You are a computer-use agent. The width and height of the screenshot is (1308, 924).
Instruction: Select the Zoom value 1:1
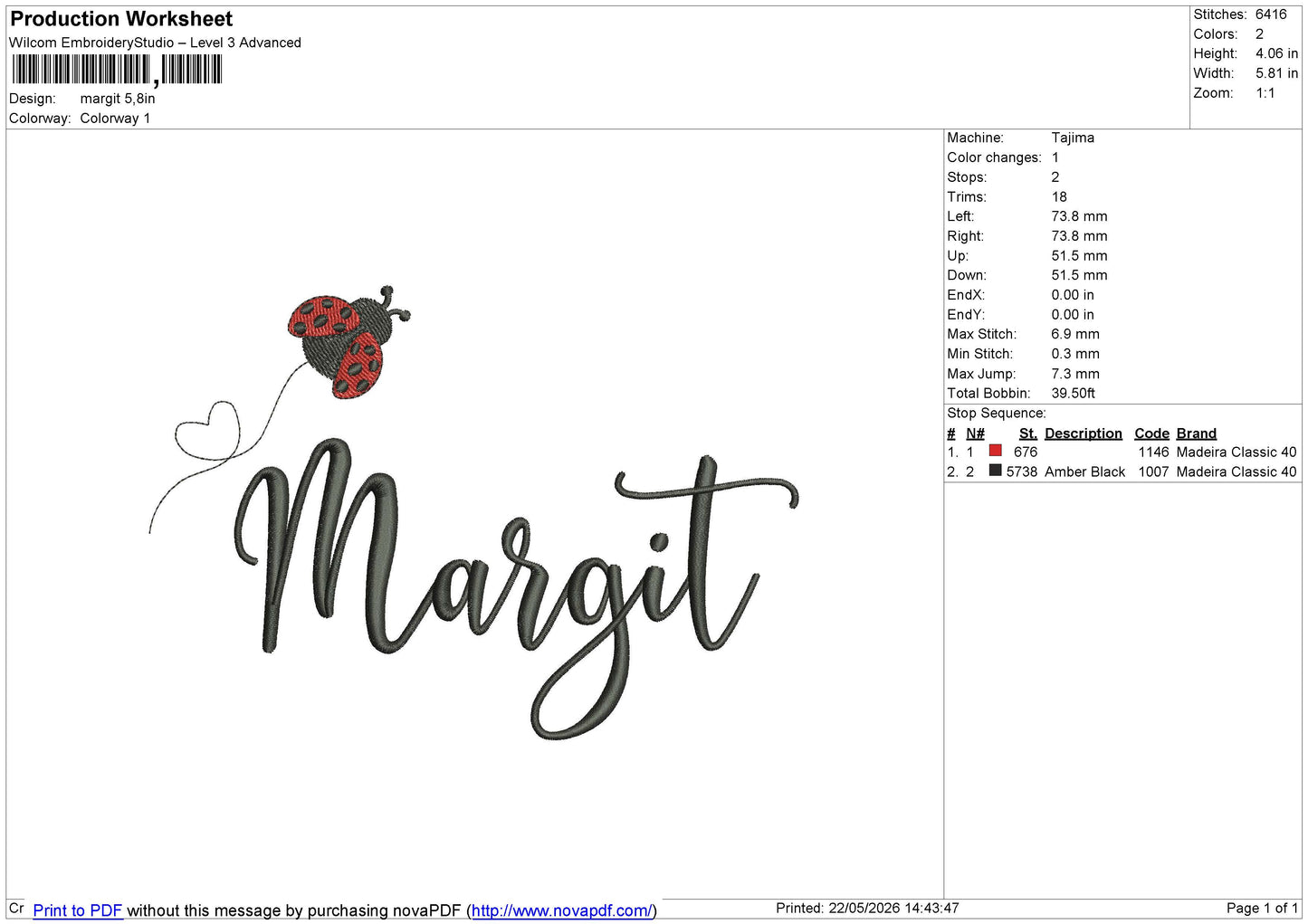[1265, 93]
